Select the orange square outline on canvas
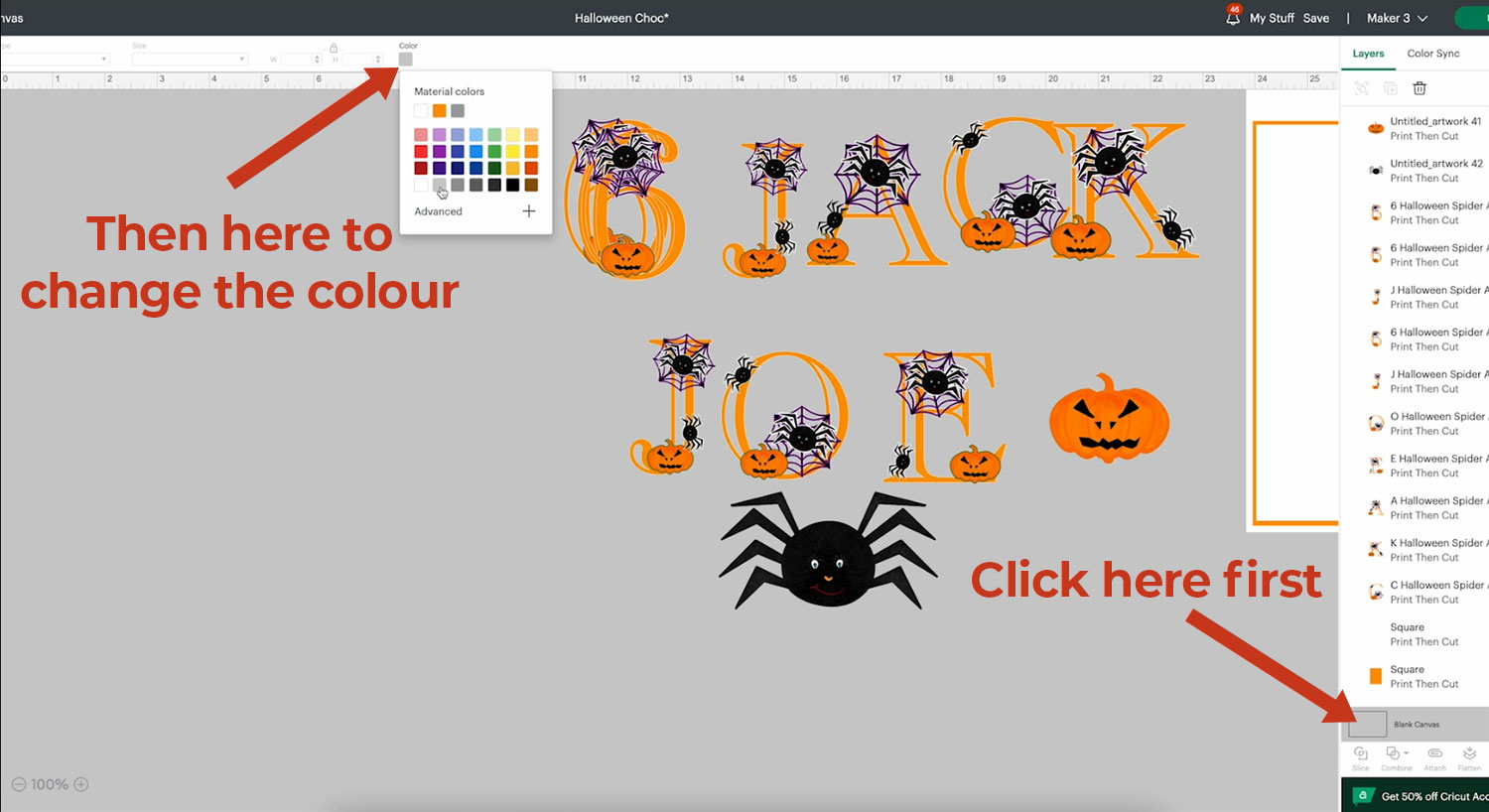The height and width of the screenshot is (812, 1489). point(1295,323)
